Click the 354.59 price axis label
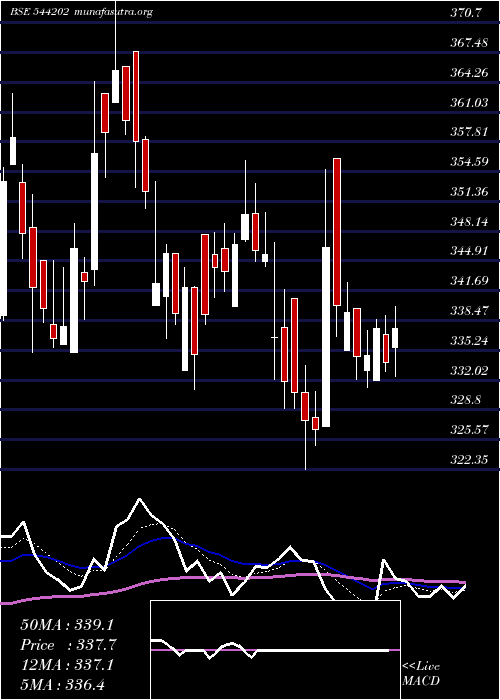Viewport: 500px width, 700px height. [x=469, y=162]
